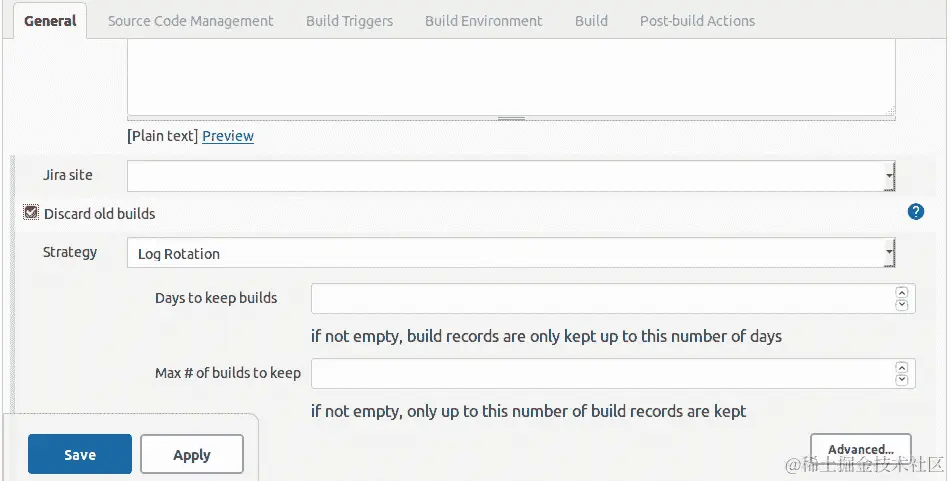
Task: Decrease the Max # of builds value
Action: point(902,380)
